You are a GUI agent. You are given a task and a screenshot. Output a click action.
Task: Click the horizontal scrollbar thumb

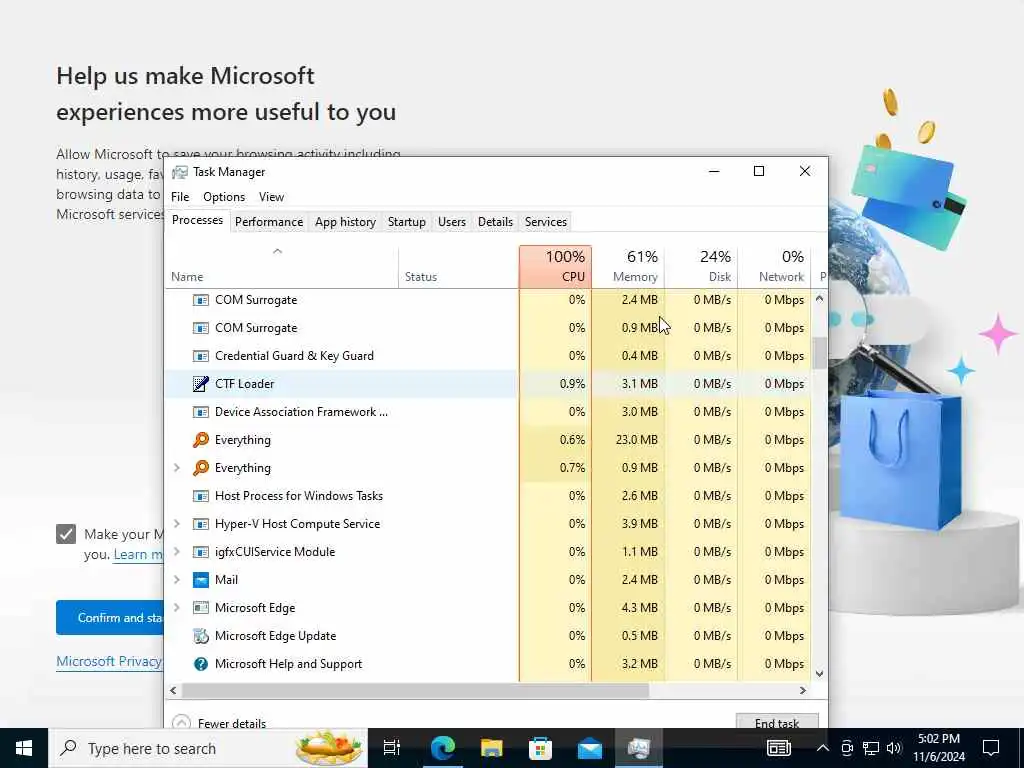415,690
